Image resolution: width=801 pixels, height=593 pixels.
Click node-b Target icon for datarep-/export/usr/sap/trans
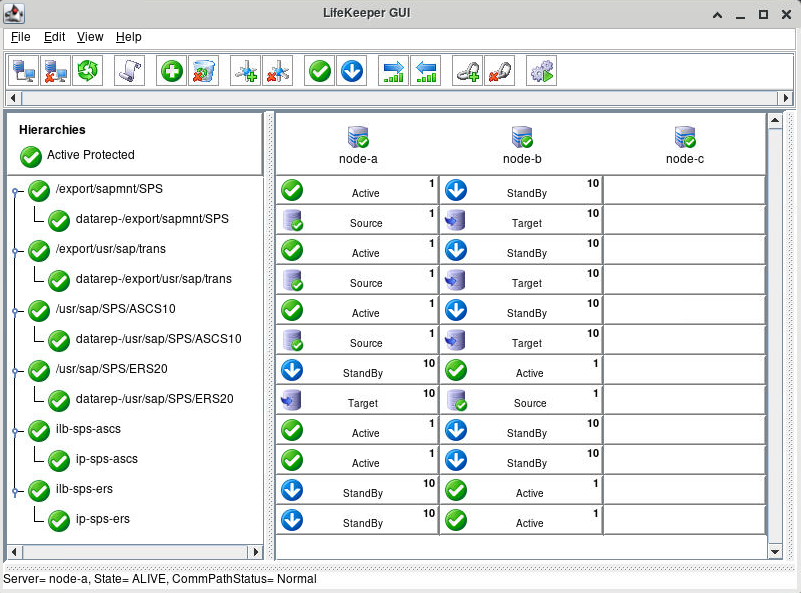coord(455,280)
